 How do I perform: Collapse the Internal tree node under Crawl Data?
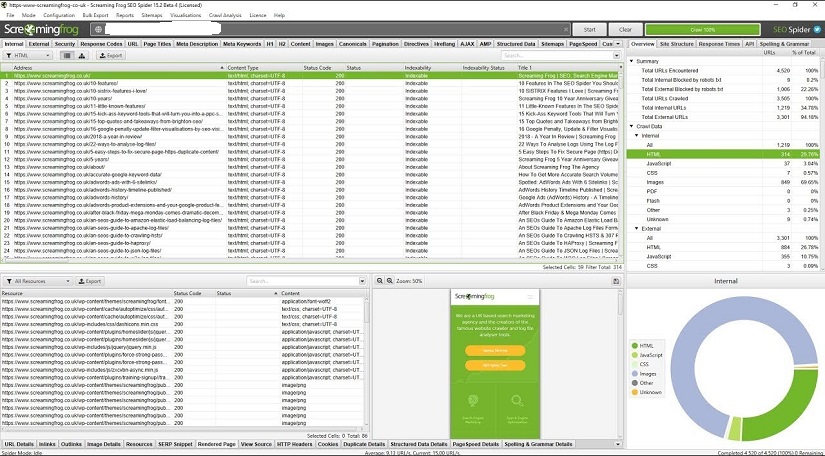pyautogui.click(x=637, y=136)
